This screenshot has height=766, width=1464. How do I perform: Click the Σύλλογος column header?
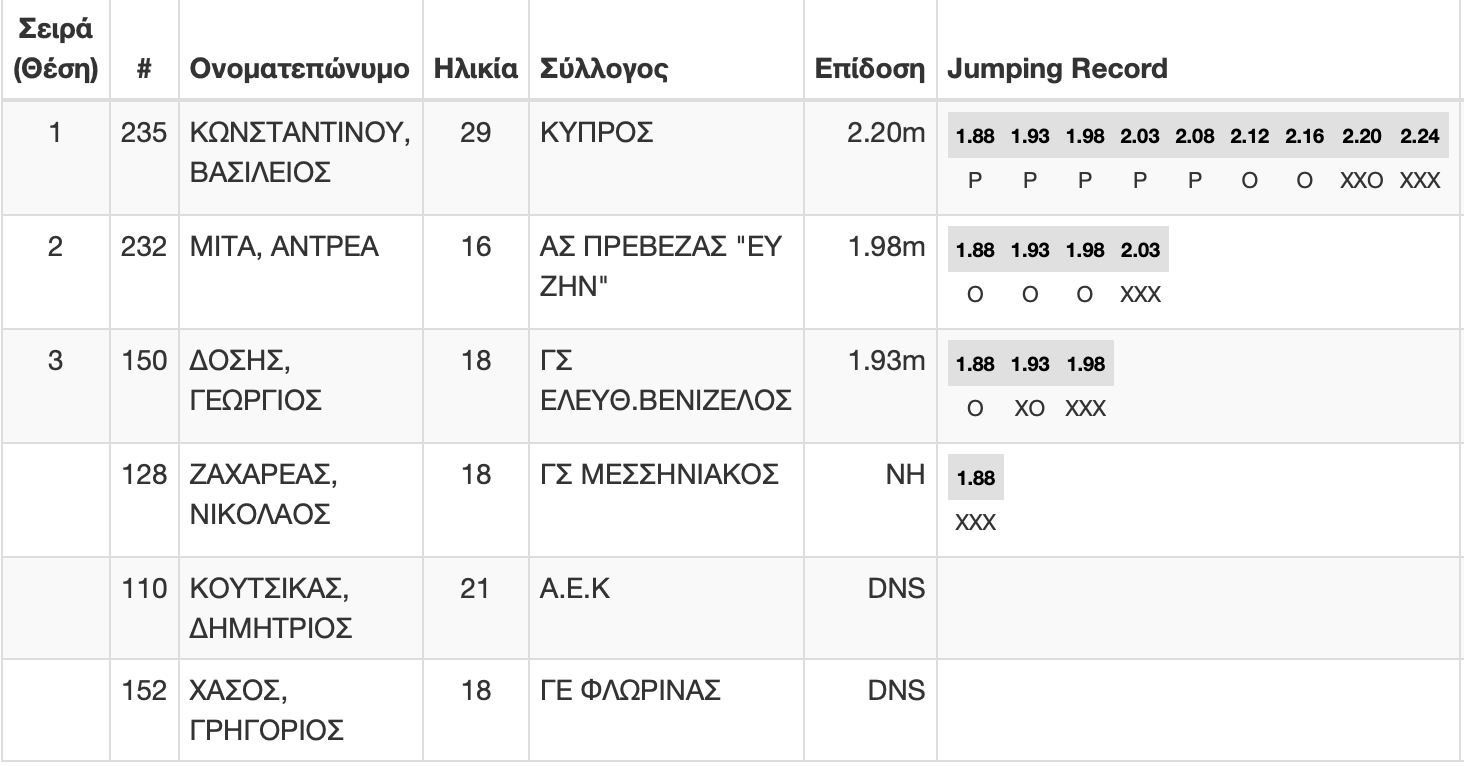604,69
